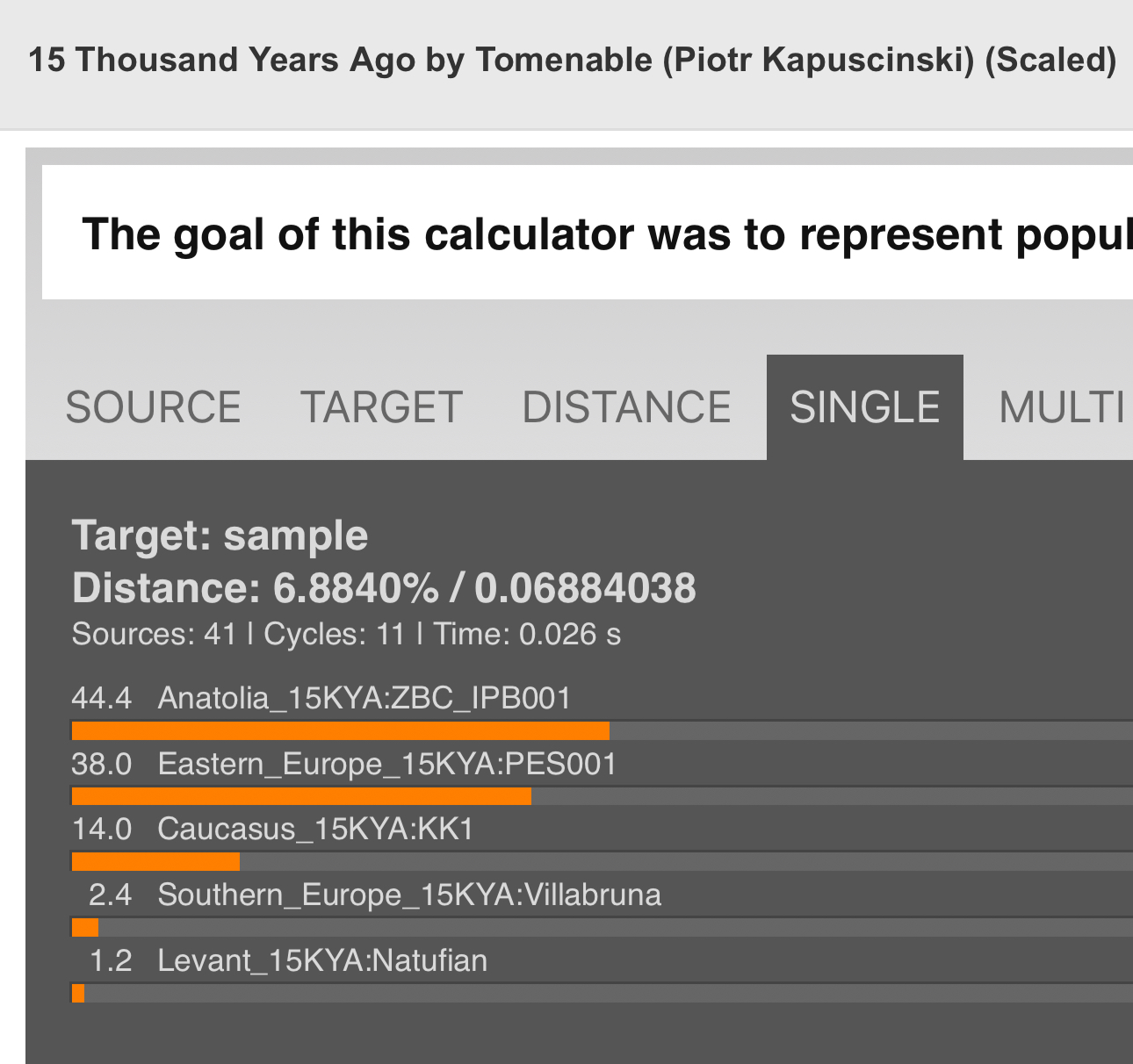
Task: Click the Sources, Cycles, Time stats line
Action: tap(346, 634)
